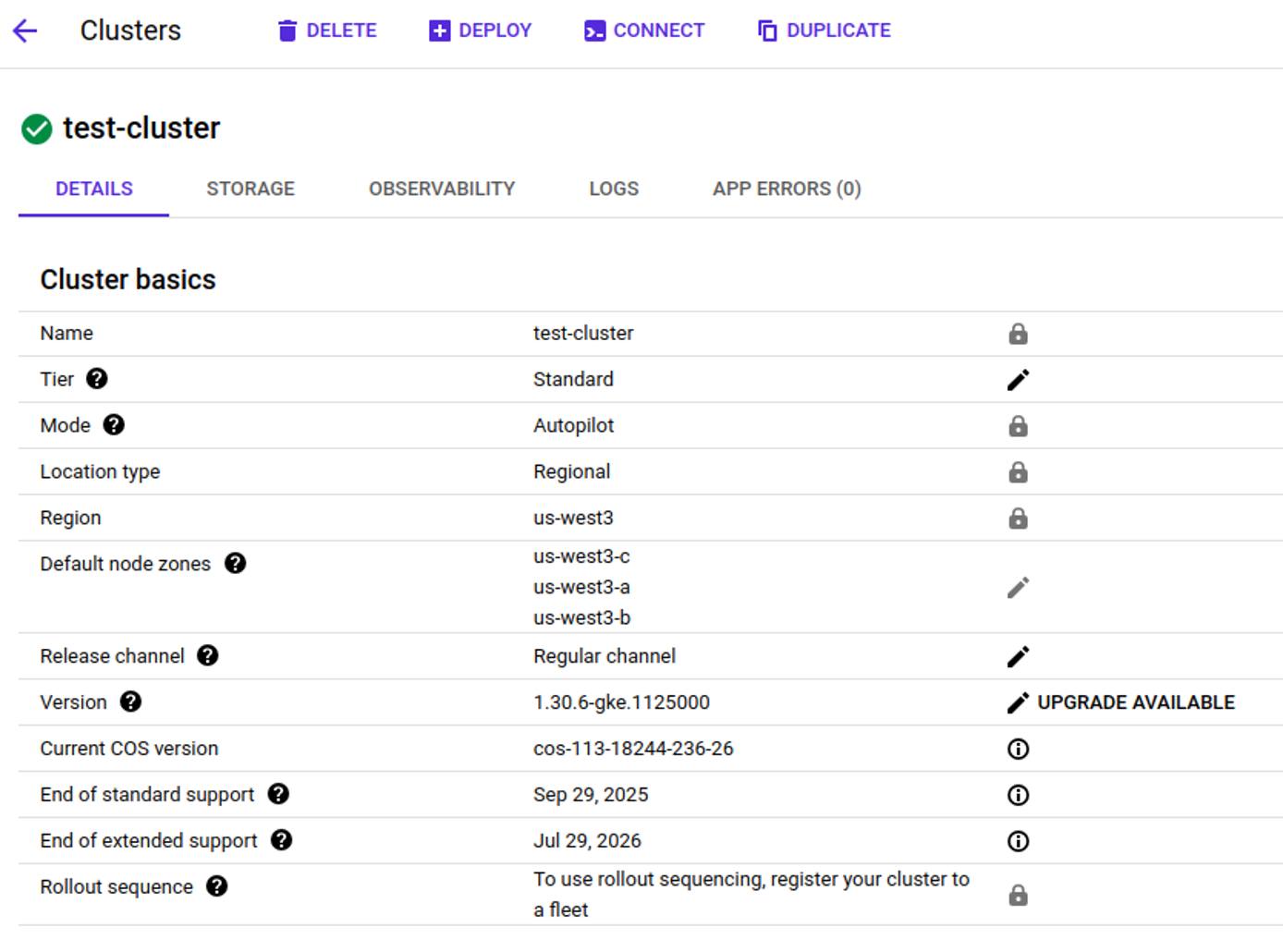Viewport: 1283px width, 952px height.
Task: Select the Logs tab
Action: point(613,189)
